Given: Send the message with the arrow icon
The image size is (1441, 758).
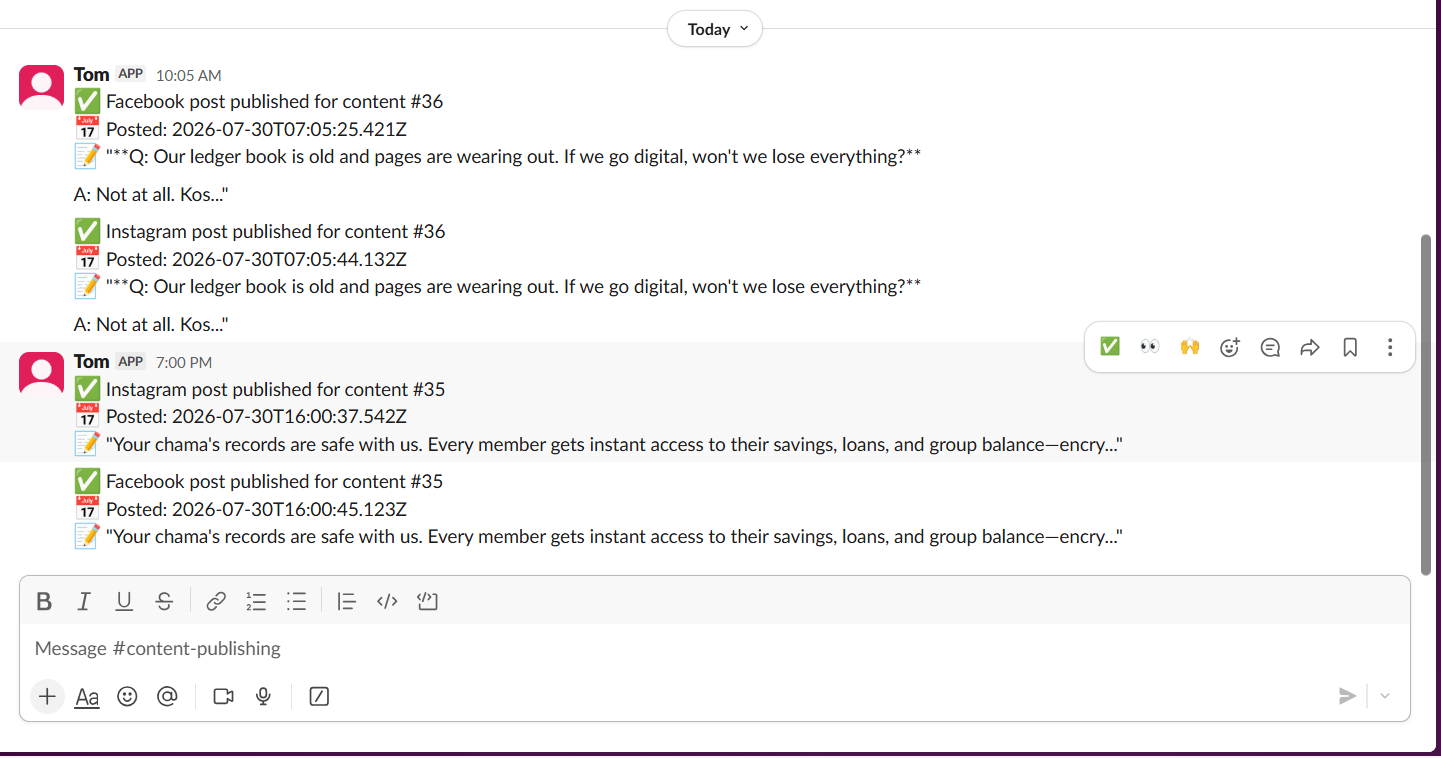Looking at the screenshot, I should (x=1348, y=696).
